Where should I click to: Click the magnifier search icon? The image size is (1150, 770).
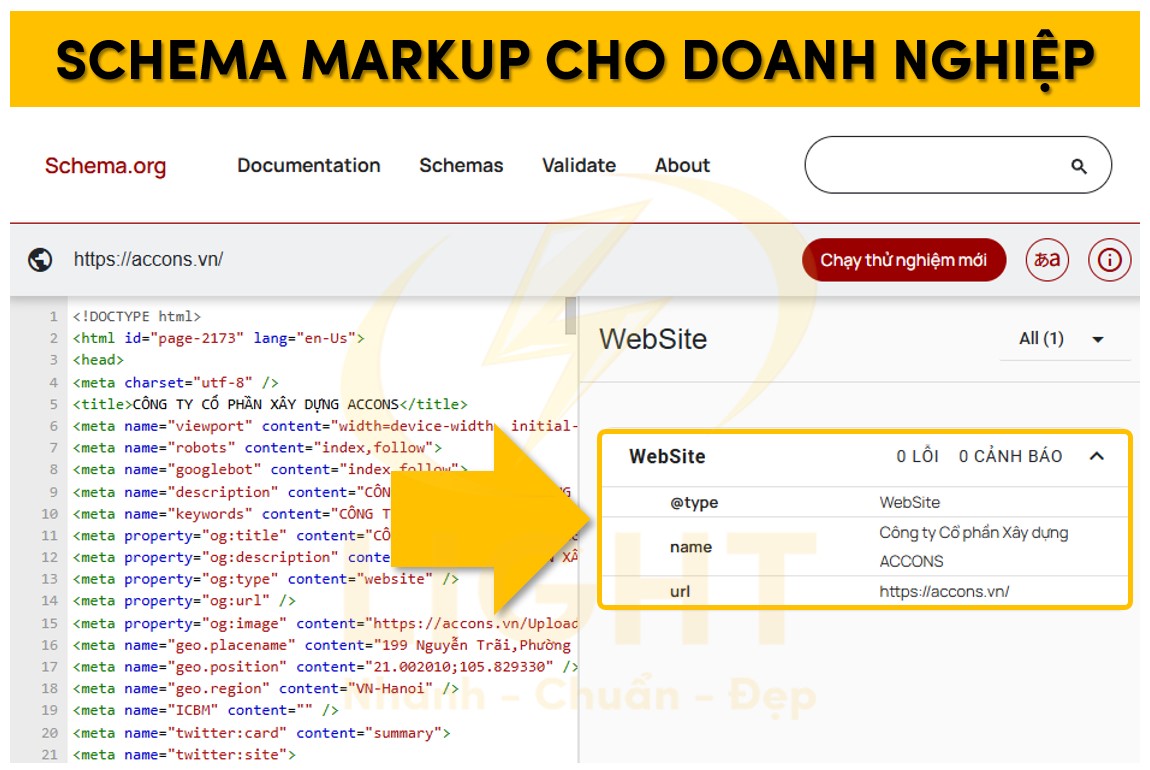click(1078, 166)
